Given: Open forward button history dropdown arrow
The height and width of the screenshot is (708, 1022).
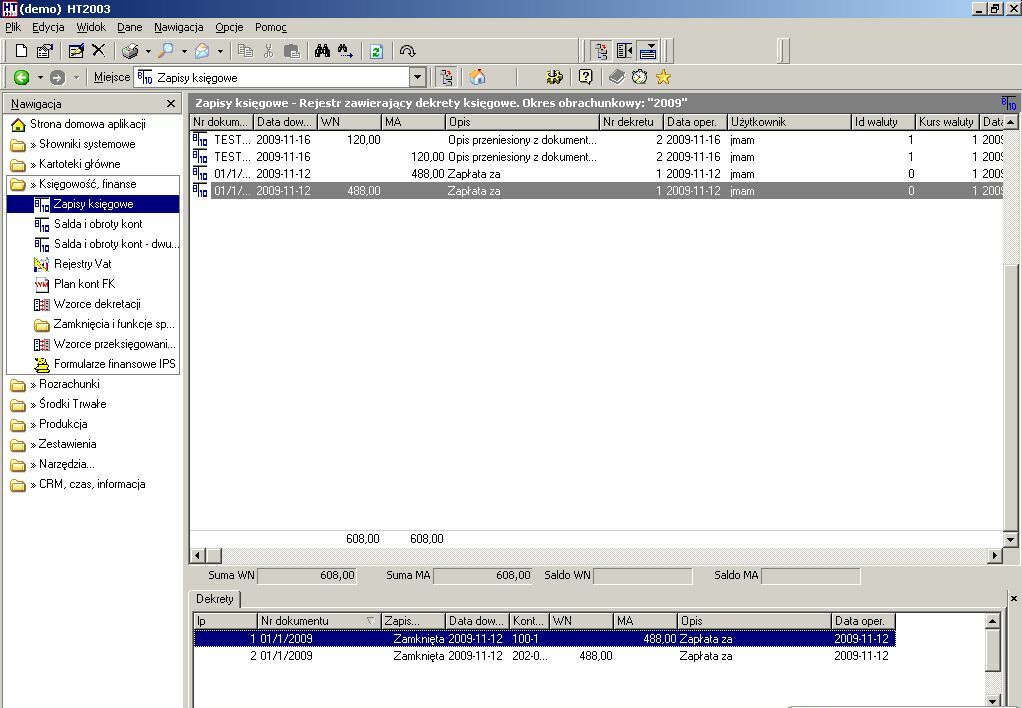Looking at the screenshot, I should coord(76,78).
